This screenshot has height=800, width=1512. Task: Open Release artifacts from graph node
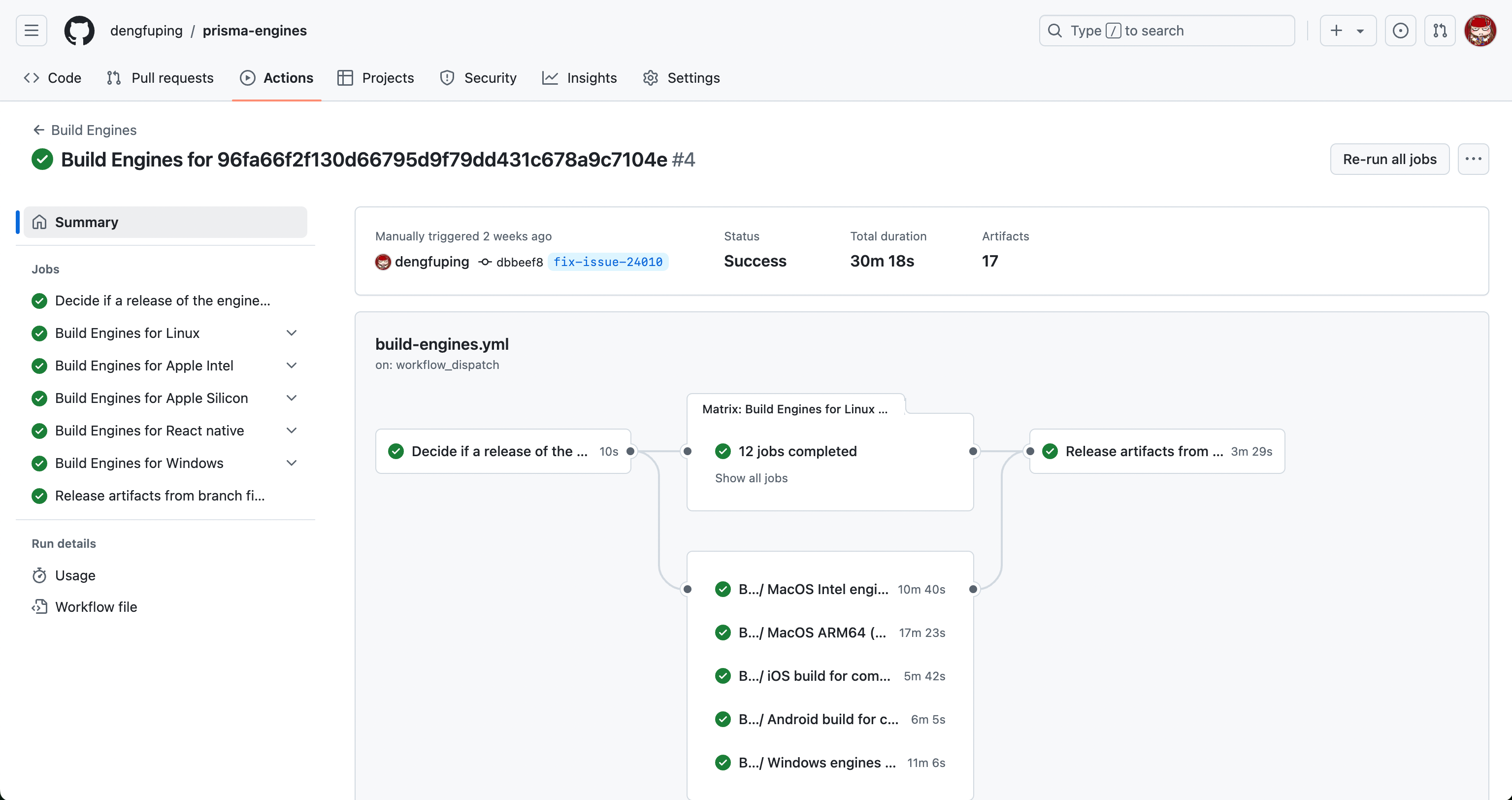[1157, 451]
